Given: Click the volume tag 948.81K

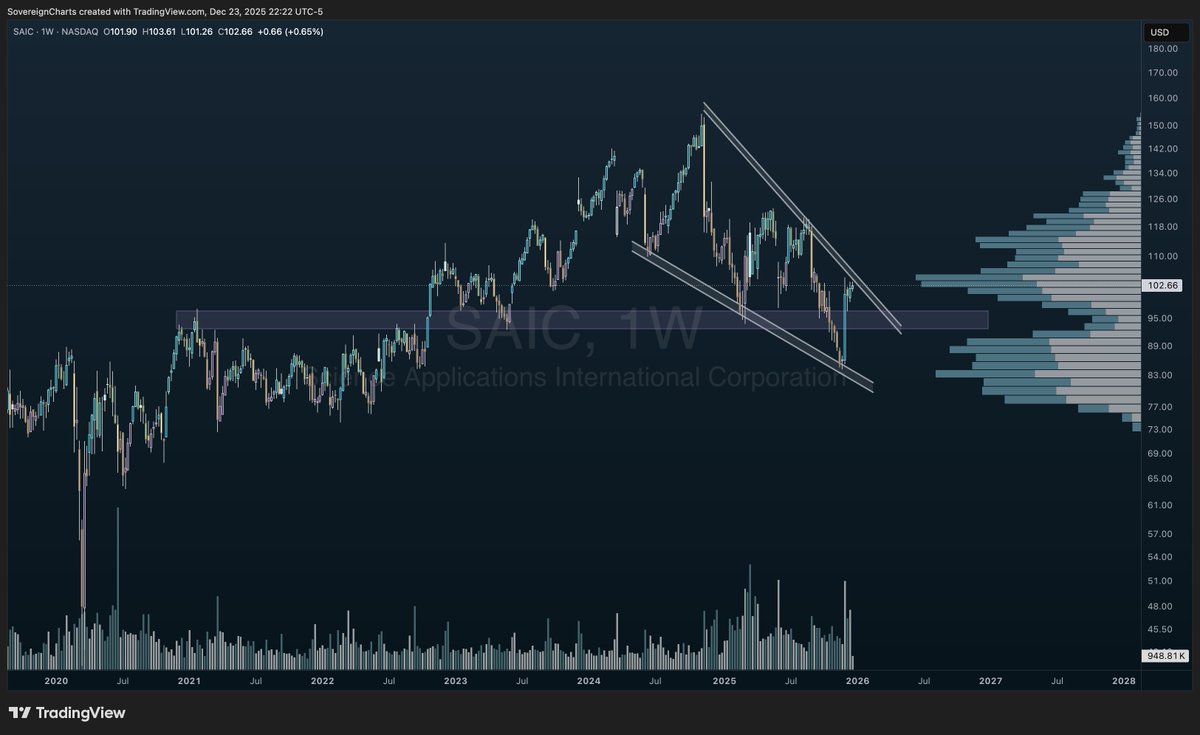Looking at the screenshot, I should 1167,656.
